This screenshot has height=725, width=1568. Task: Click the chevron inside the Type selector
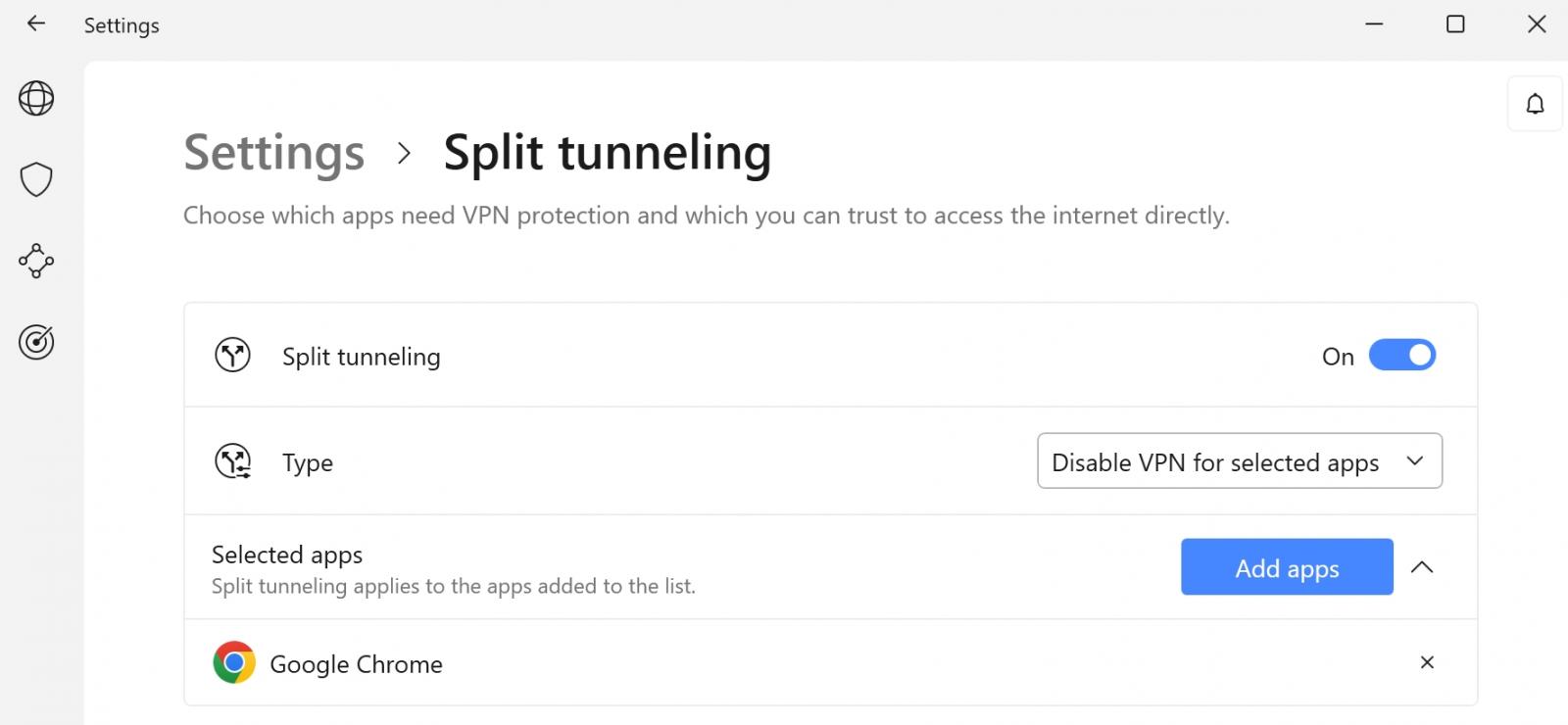[x=1414, y=460]
